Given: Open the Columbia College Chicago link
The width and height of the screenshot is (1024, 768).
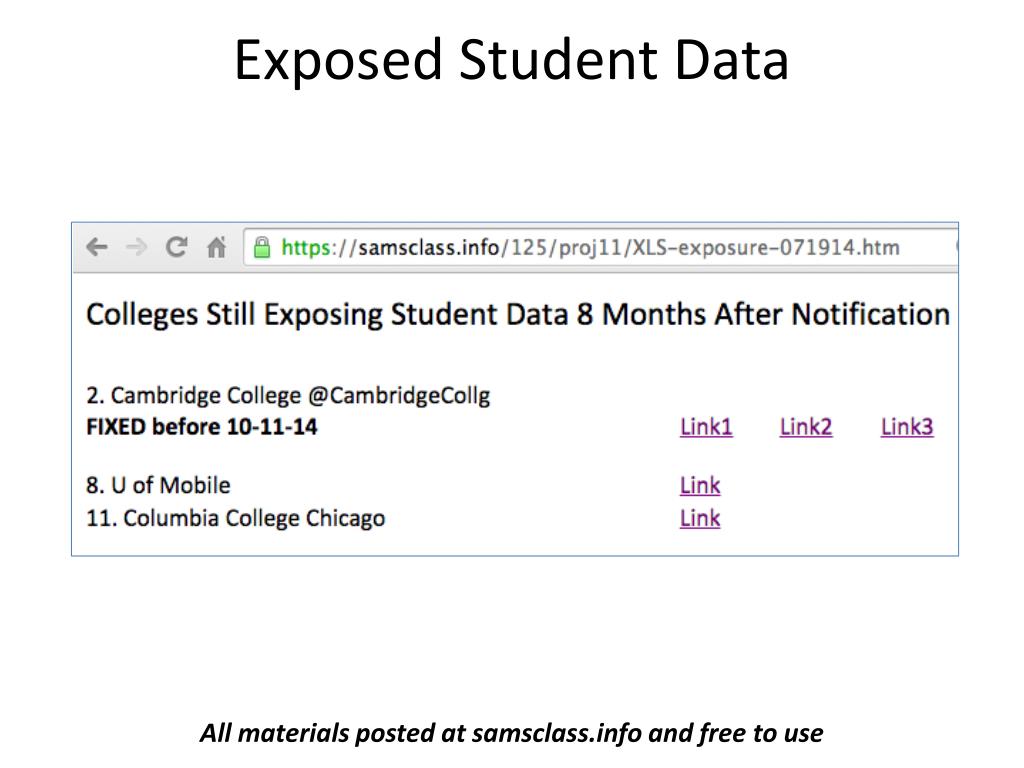Looking at the screenshot, I should tap(700, 518).
